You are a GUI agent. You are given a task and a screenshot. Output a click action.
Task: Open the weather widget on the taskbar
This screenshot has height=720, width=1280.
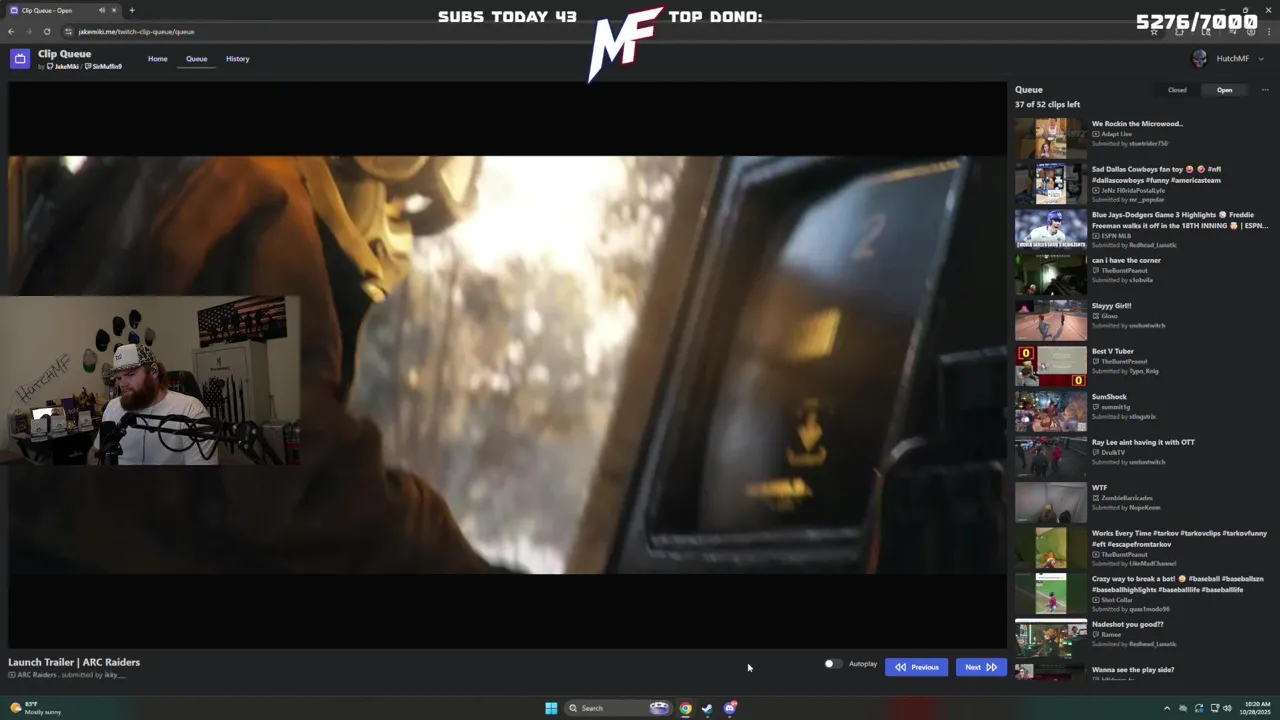(x=35, y=708)
